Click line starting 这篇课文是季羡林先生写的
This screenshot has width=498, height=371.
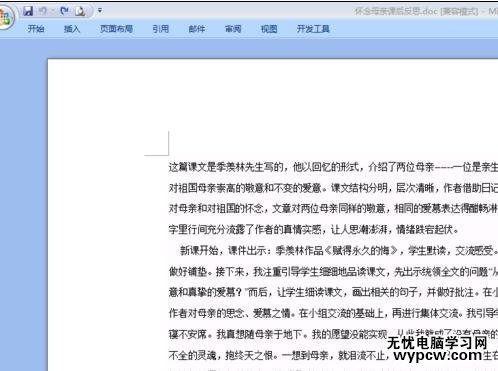[333, 167]
